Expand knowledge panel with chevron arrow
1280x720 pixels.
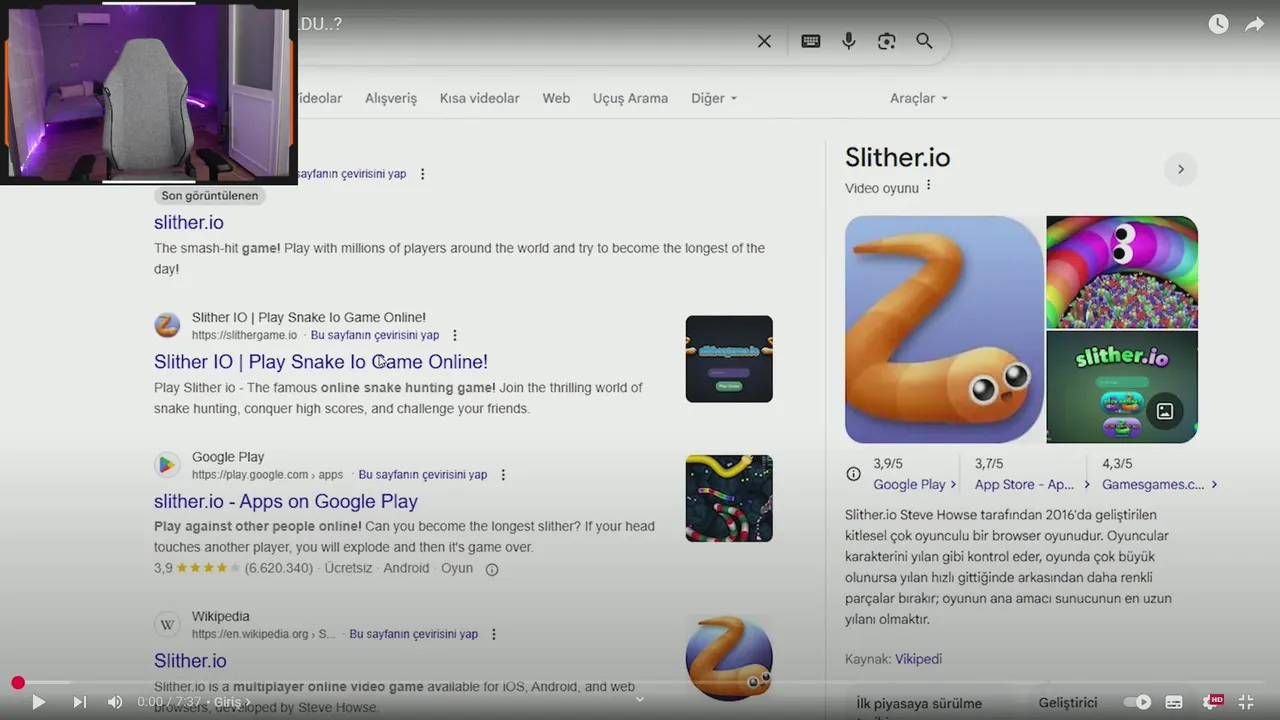point(1180,169)
